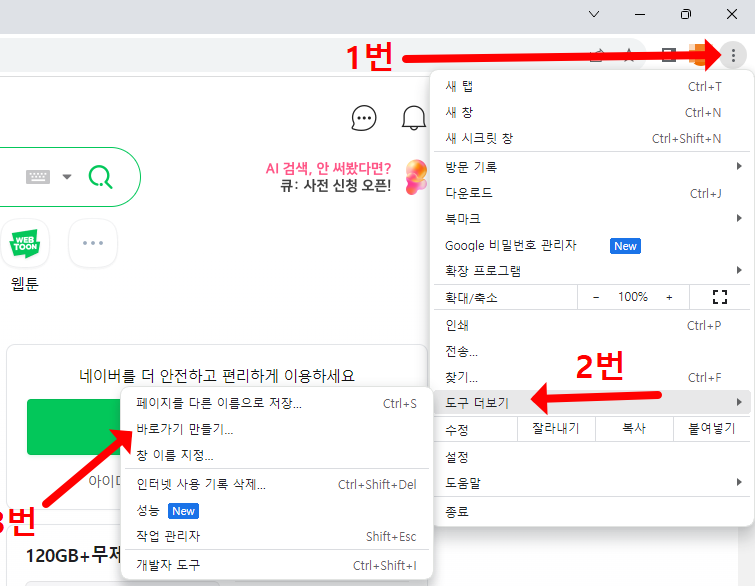Click the 100% zoom level value
The image size is (755, 586).
click(x=633, y=297)
